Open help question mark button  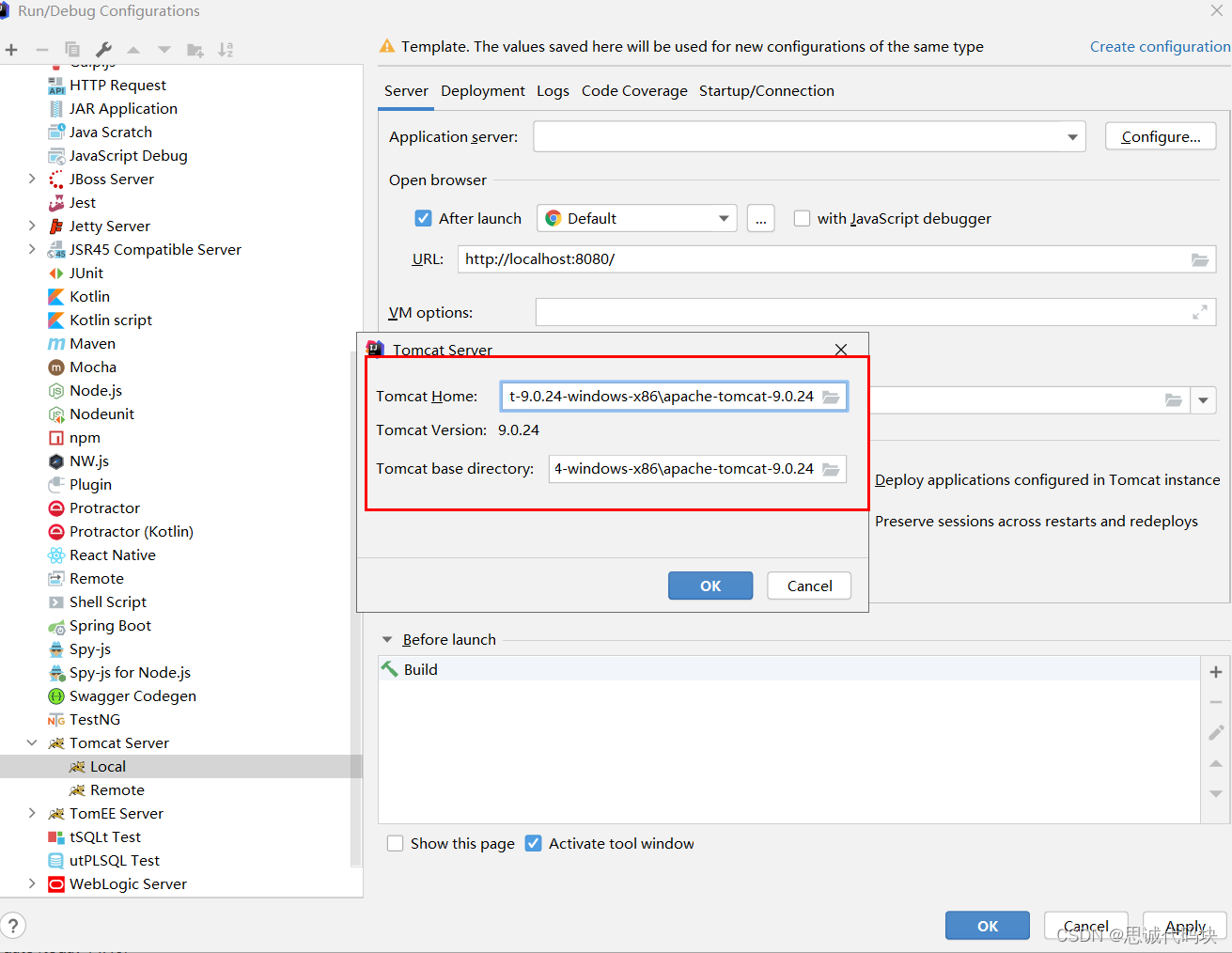coord(13,926)
